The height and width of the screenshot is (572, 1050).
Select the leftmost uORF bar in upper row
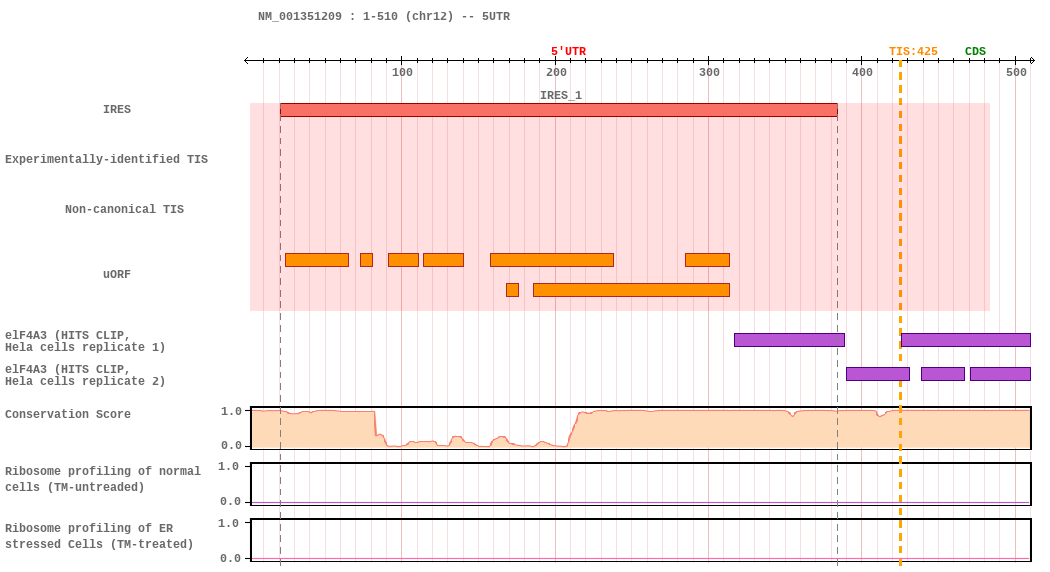pos(316,260)
